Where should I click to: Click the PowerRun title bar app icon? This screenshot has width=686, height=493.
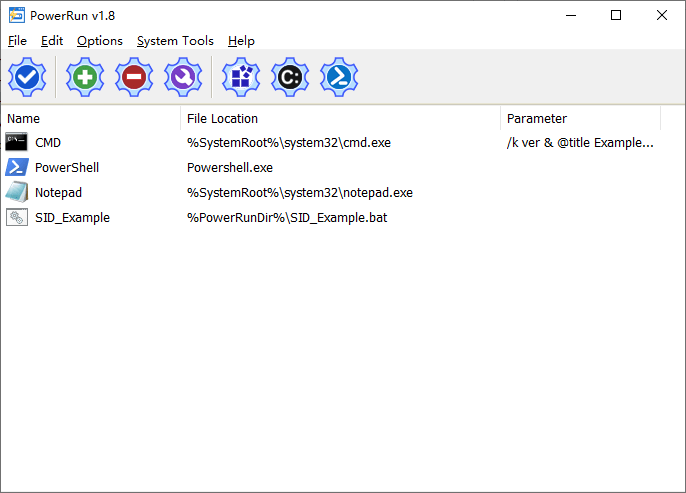15,15
